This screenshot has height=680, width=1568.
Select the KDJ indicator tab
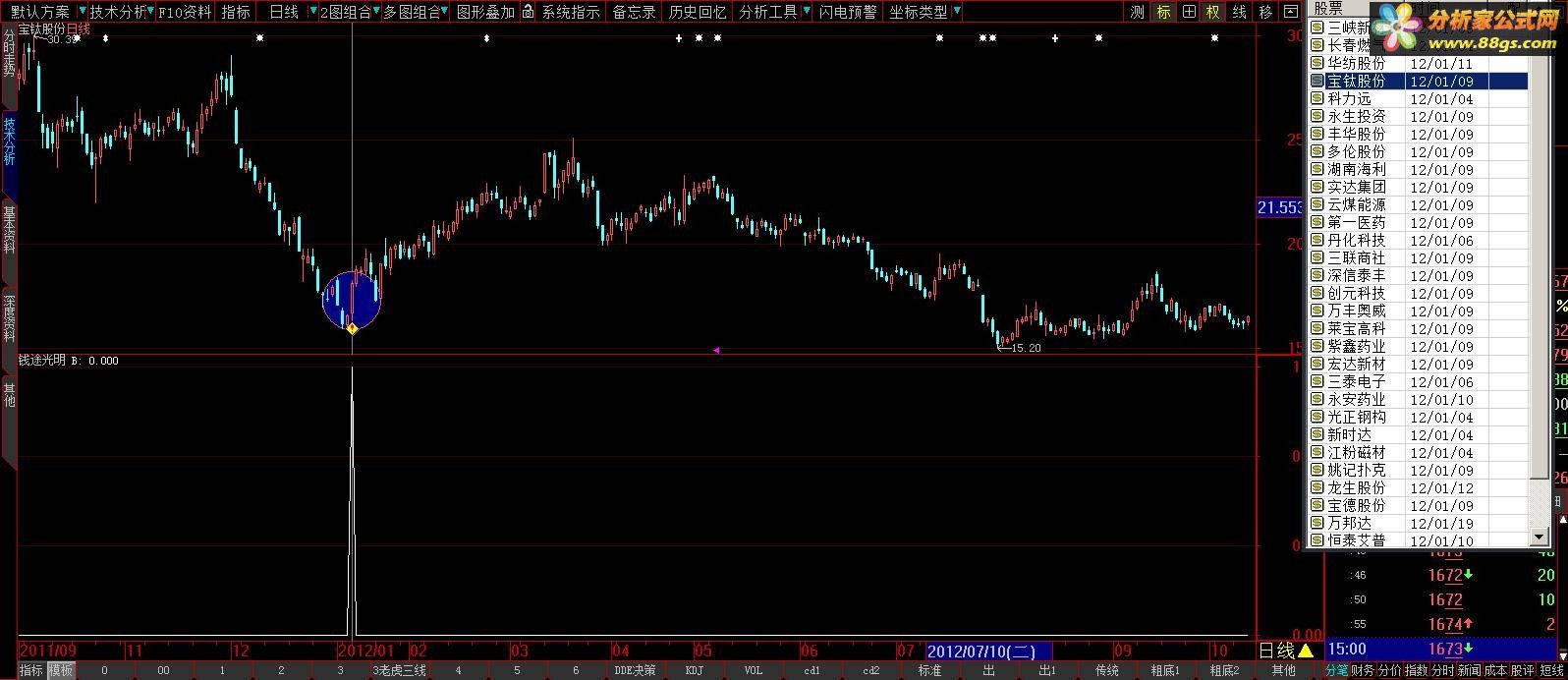click(694, 671)
